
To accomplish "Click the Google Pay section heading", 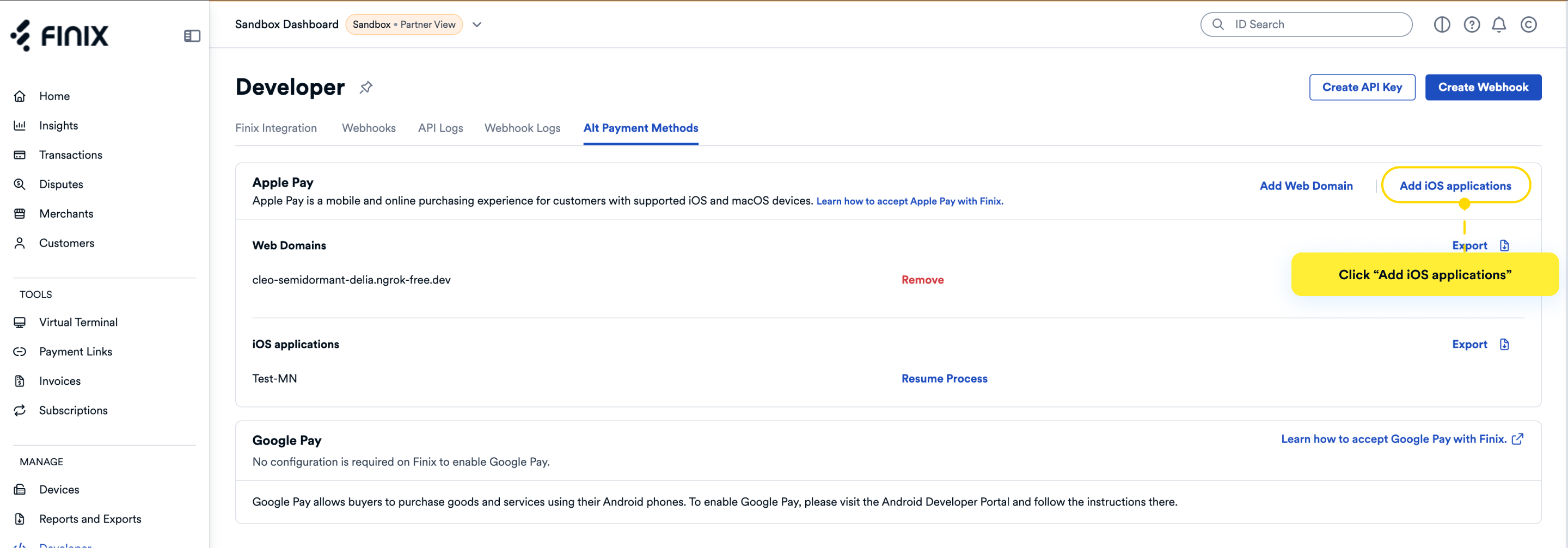I will click(287, 440).
